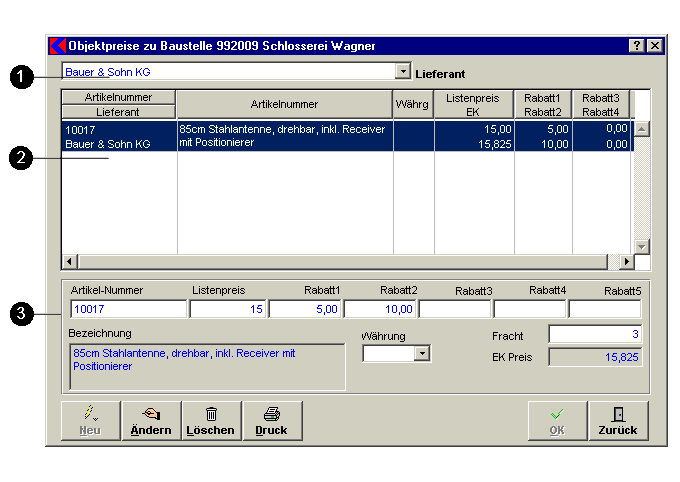The height and width of the screenshot is (482, 680).
Task: Click the Ändern edit button
Action: coord(151,420)
